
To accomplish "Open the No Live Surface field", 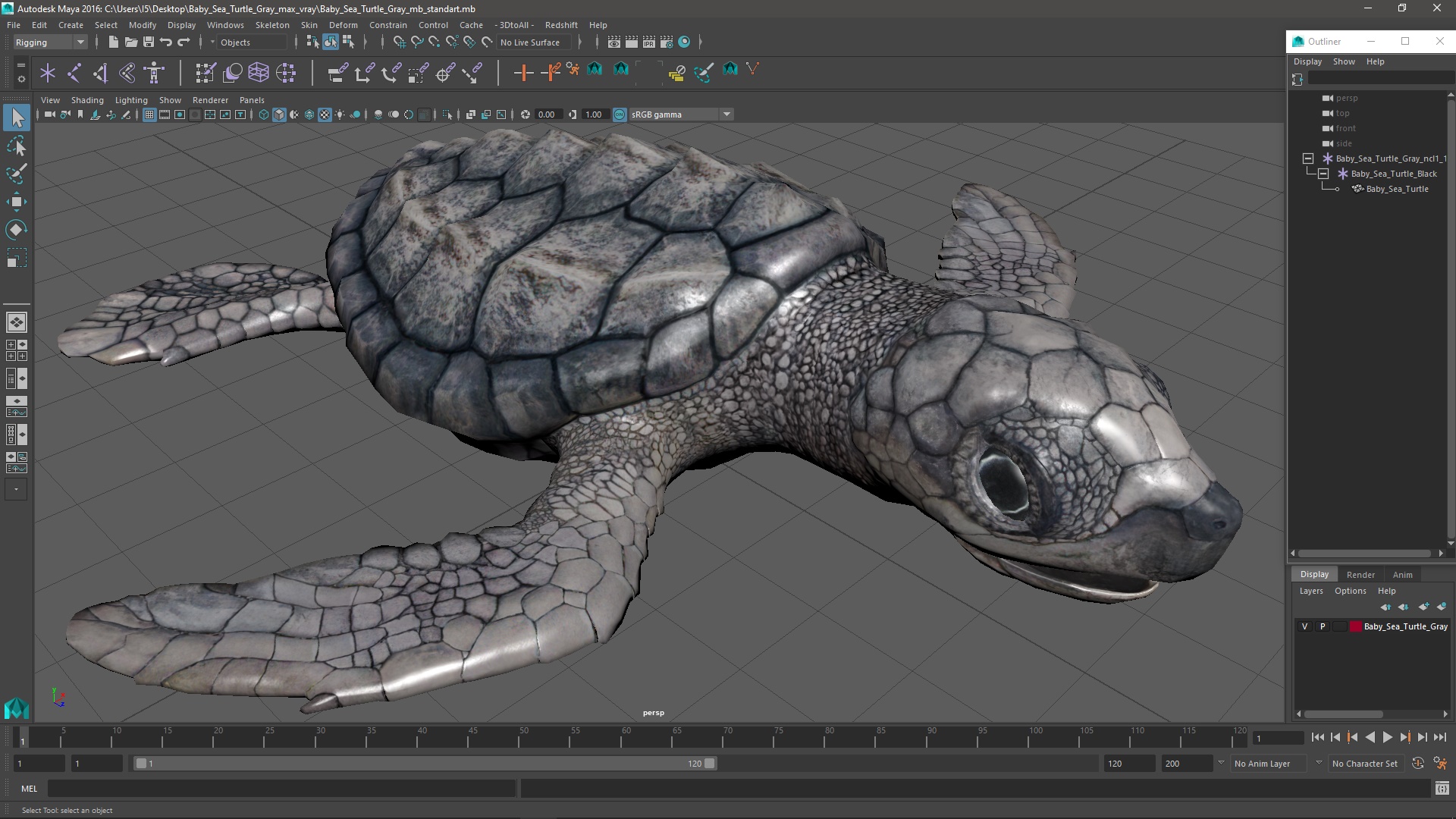I will (534, 42).
